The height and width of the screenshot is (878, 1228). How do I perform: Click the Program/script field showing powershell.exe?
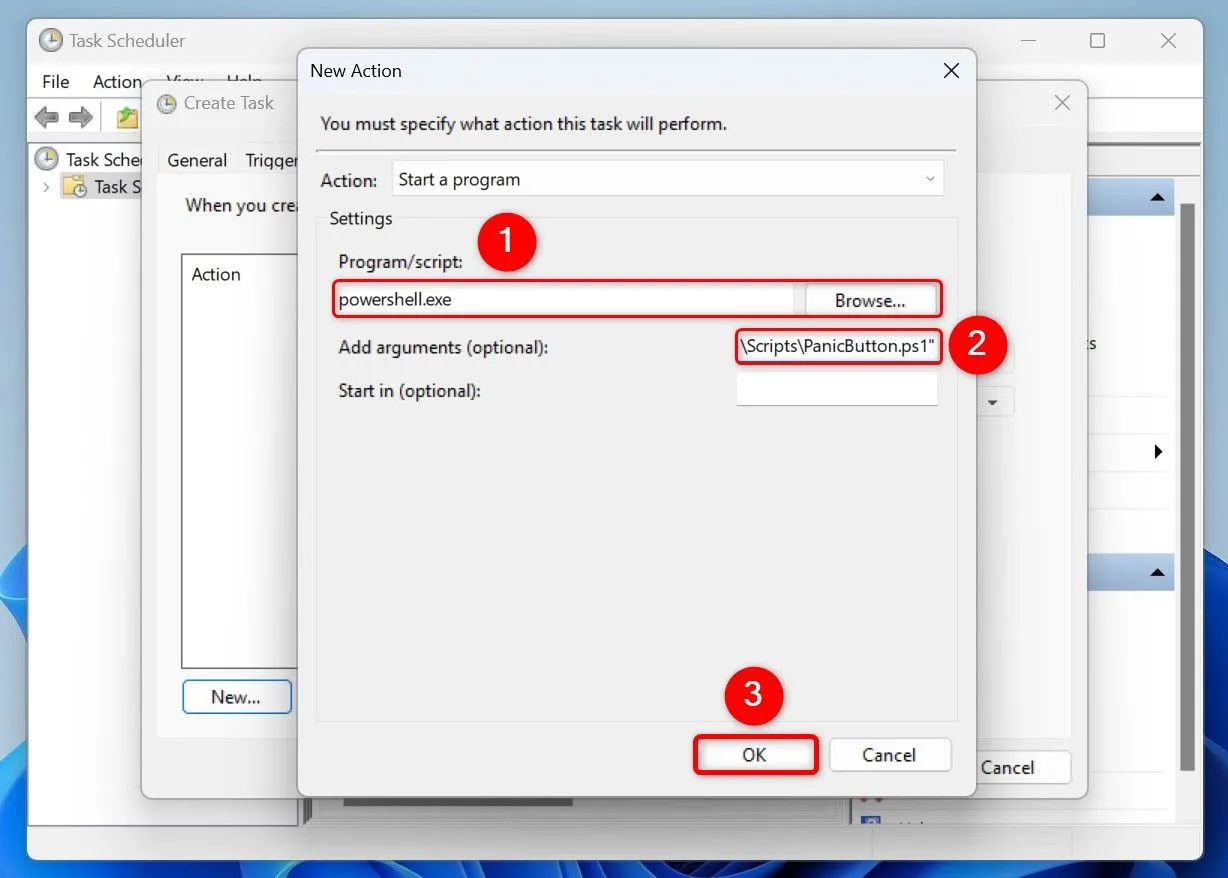click(560, 299)
